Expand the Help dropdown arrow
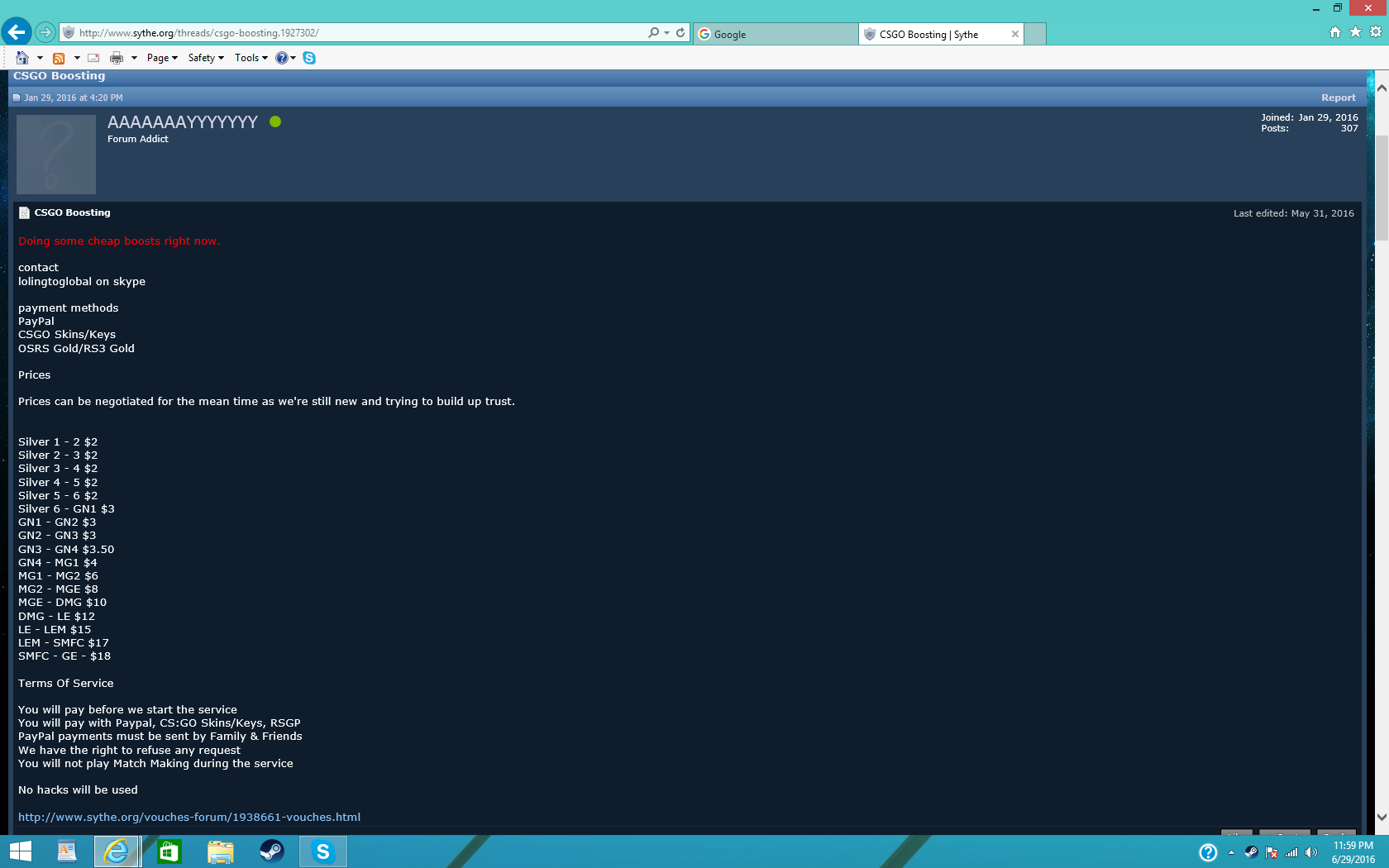The height and width of the screenshot is (868, 1389). pos(294,58)
